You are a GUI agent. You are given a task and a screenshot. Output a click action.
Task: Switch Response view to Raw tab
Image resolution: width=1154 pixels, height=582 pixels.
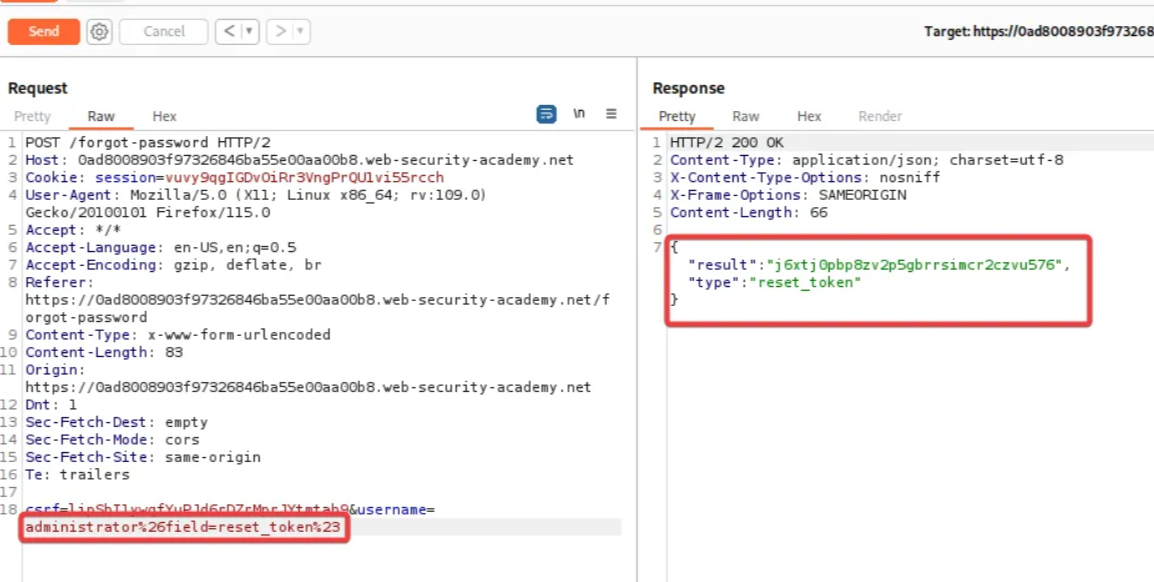tap(745, 117)
